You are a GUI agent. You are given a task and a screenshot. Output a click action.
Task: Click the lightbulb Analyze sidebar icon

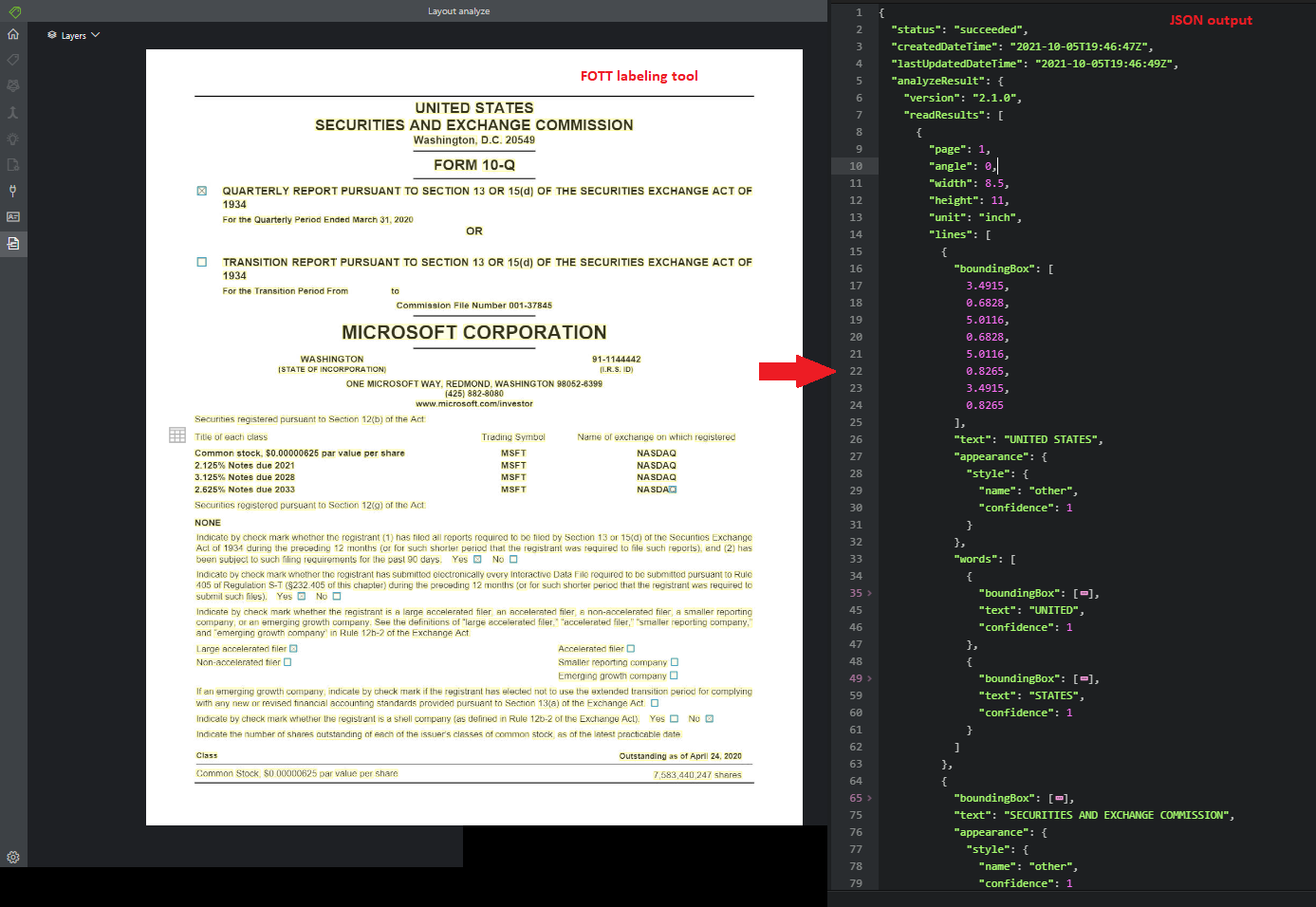(x=13, y=139)
